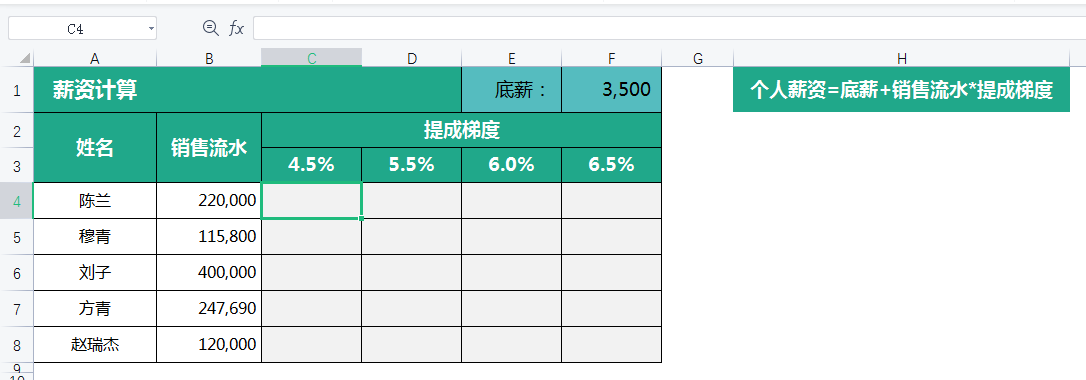Select the cell with name 陈兰
Image resolution: width=1086 pixels, height=380 pixels.
pos(95,201)
